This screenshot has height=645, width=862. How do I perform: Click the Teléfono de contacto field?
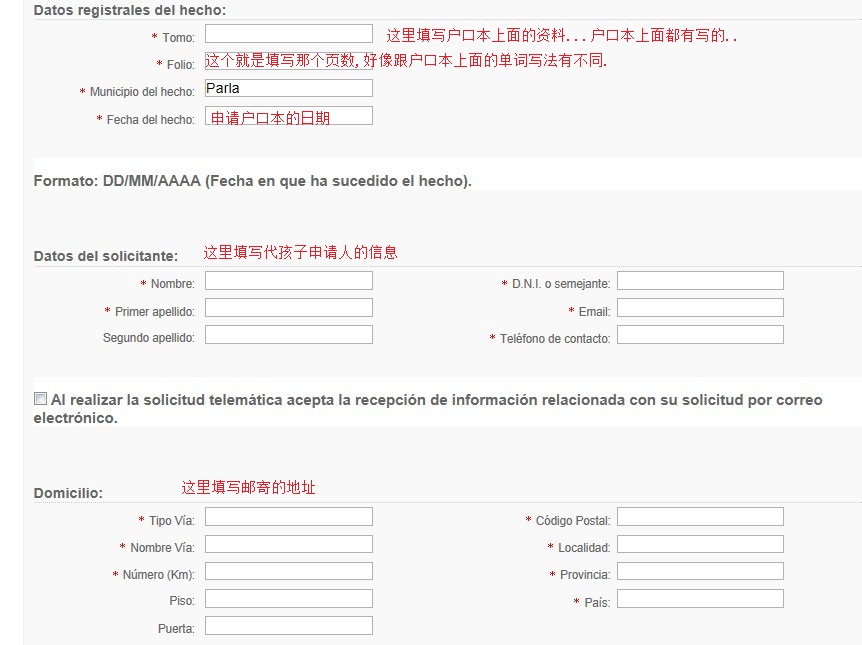click(699, 336)
